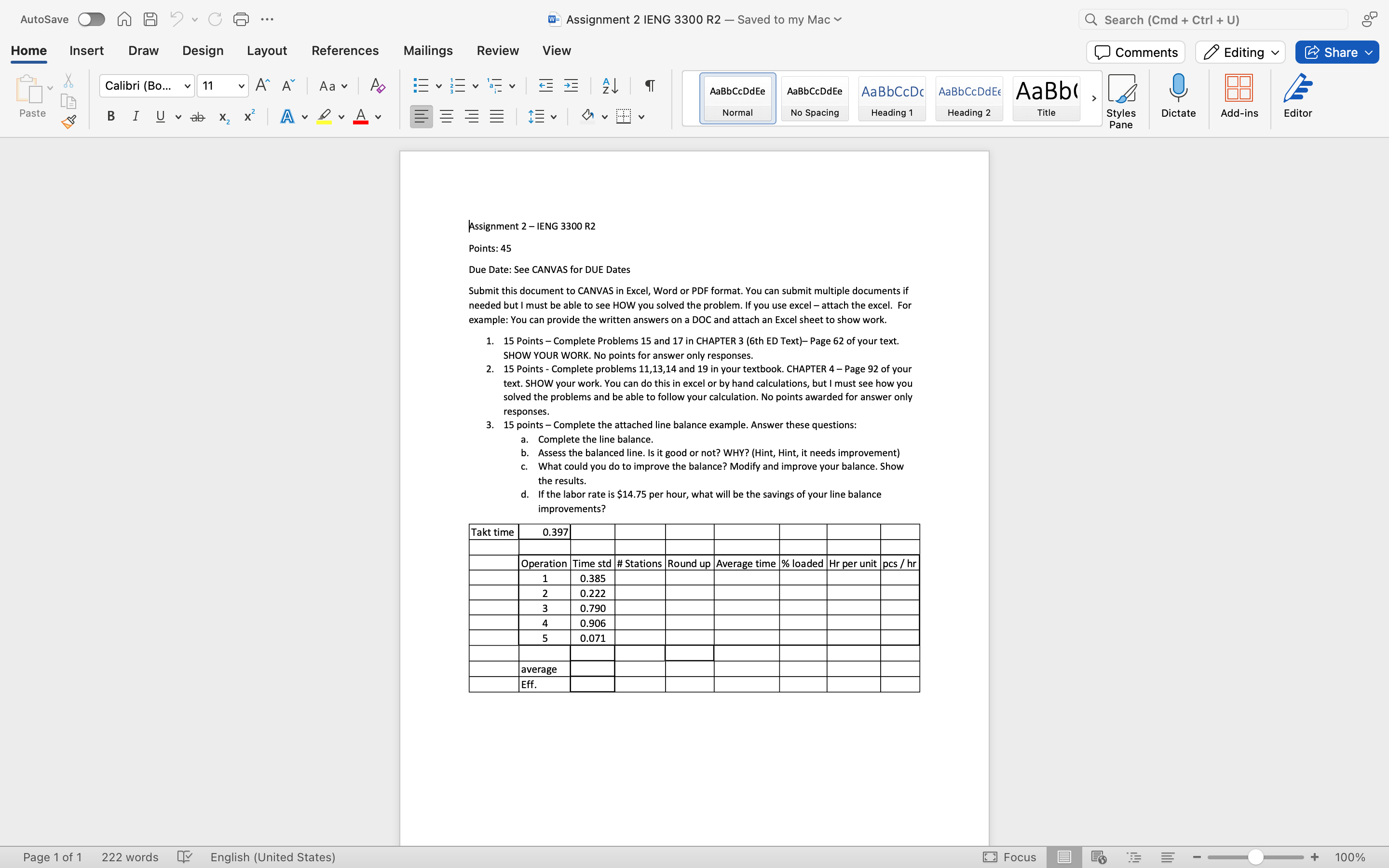The image size is (1389, 868).
Task: Open the Editor pane
Action: 1298,97
